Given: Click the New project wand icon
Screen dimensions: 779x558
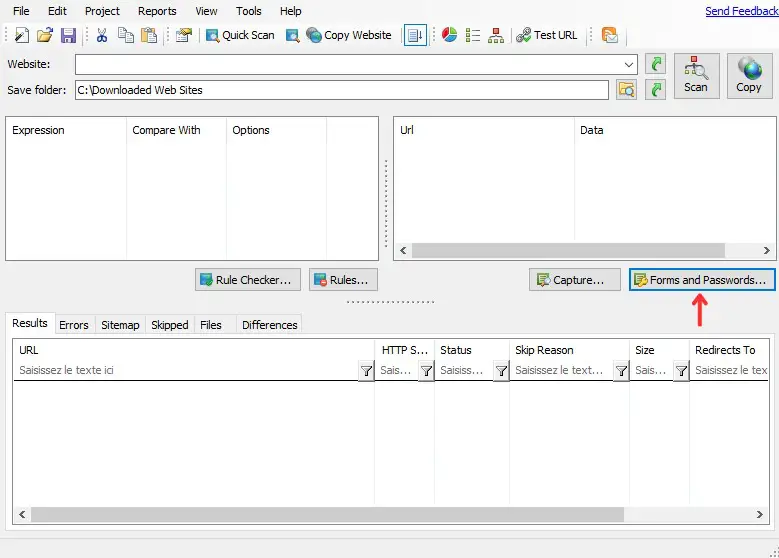Looking at the screenshot, I should pyautogui.click(x=21, y=35).
